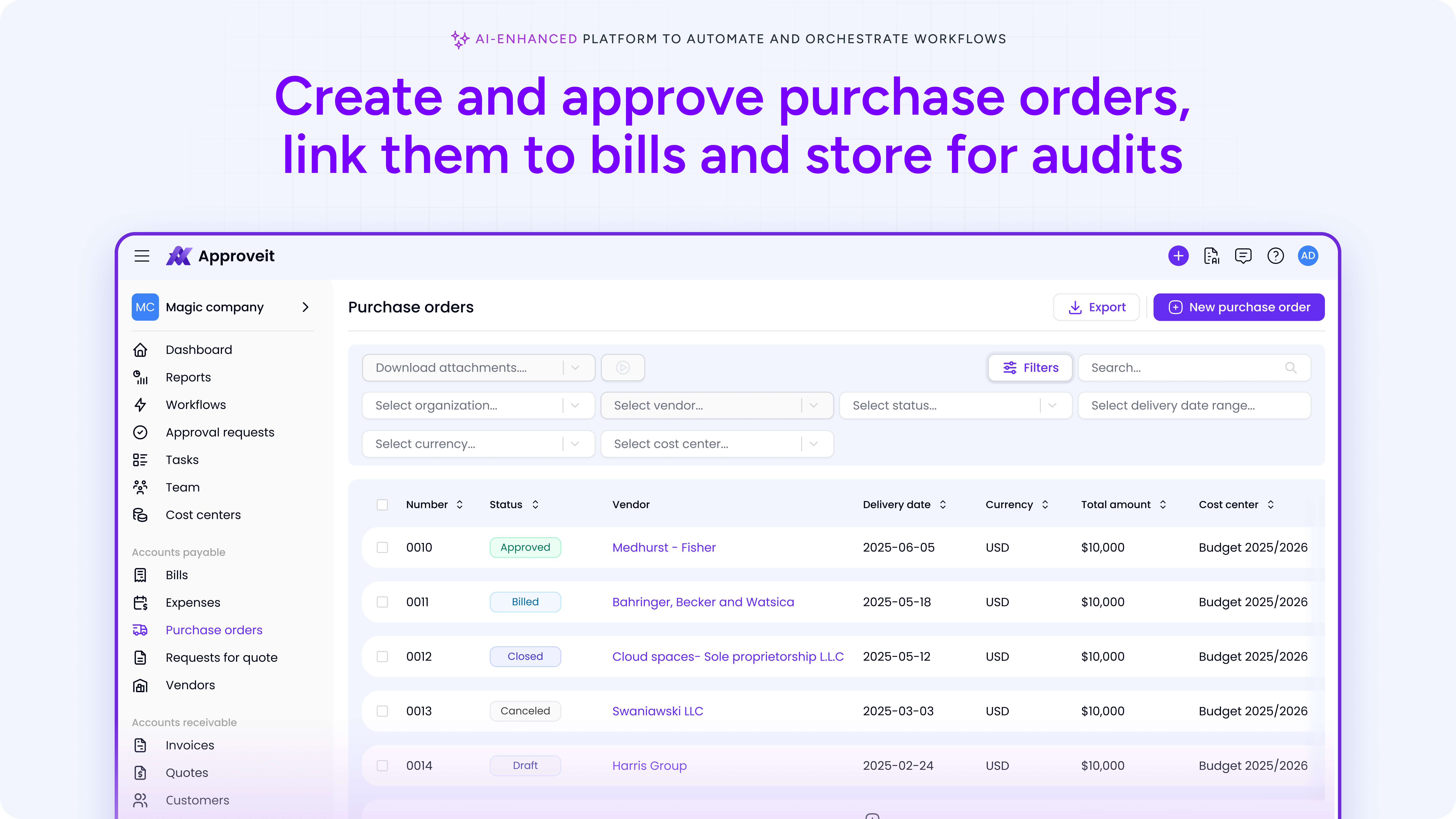Click the Approval requests check icon
Image resolution: width=1456 pixels, height=819 pixels.
click(x=140, y=432)
